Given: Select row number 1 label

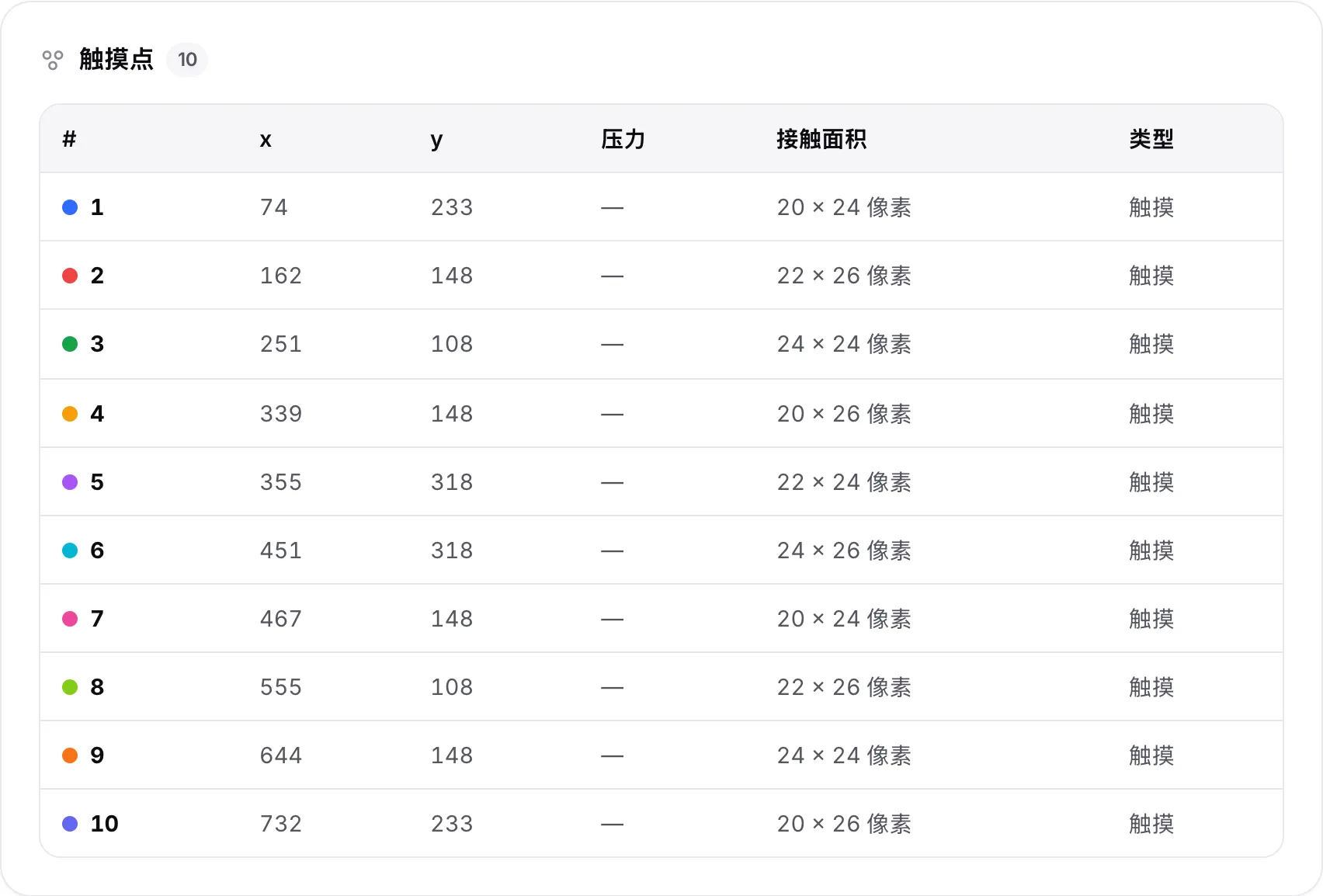Looking at the screenshot, I should tap(97, 207).
